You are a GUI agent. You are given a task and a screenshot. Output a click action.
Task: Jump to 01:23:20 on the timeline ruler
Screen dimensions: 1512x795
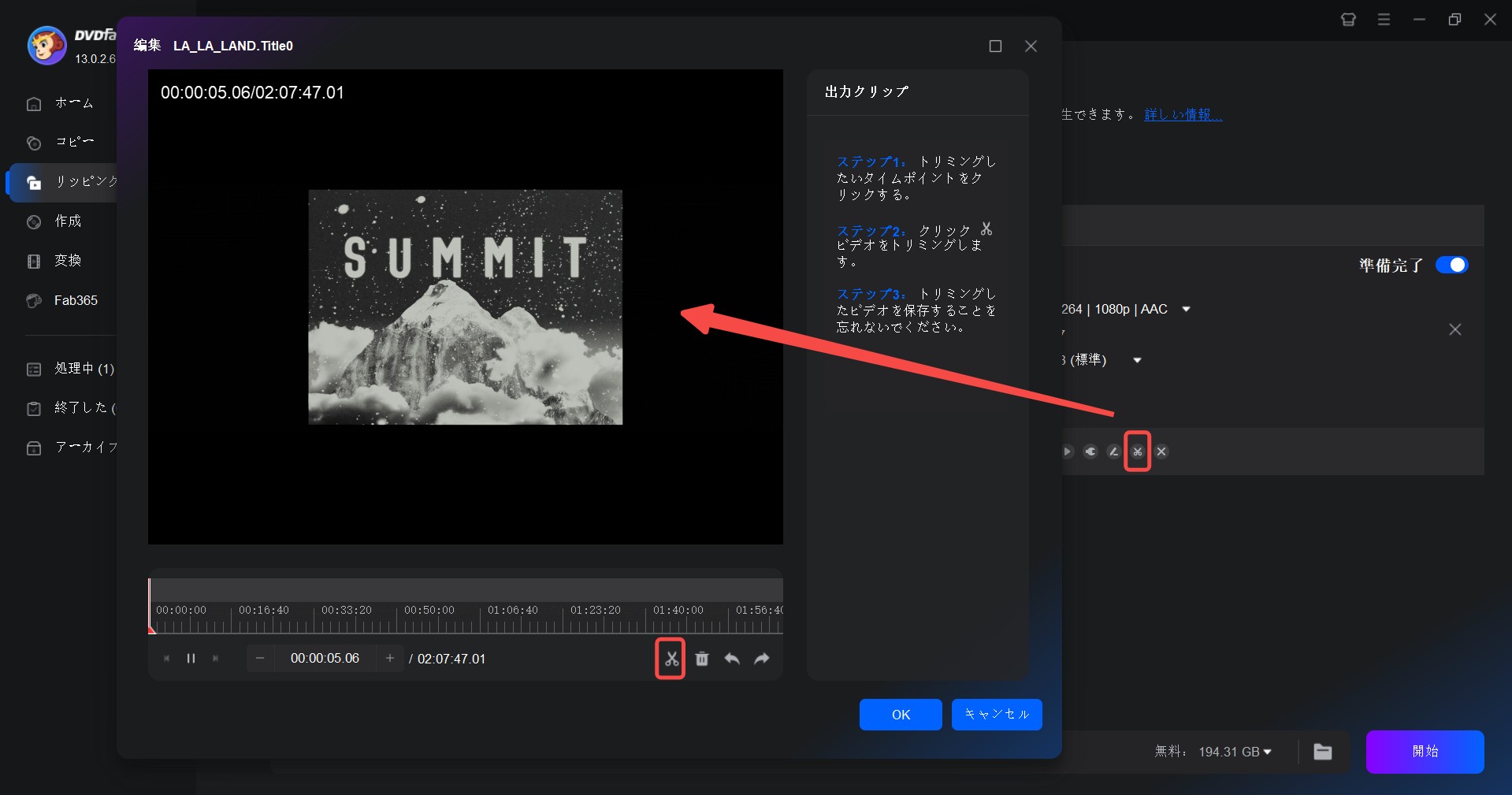click(x=596, y=610)
